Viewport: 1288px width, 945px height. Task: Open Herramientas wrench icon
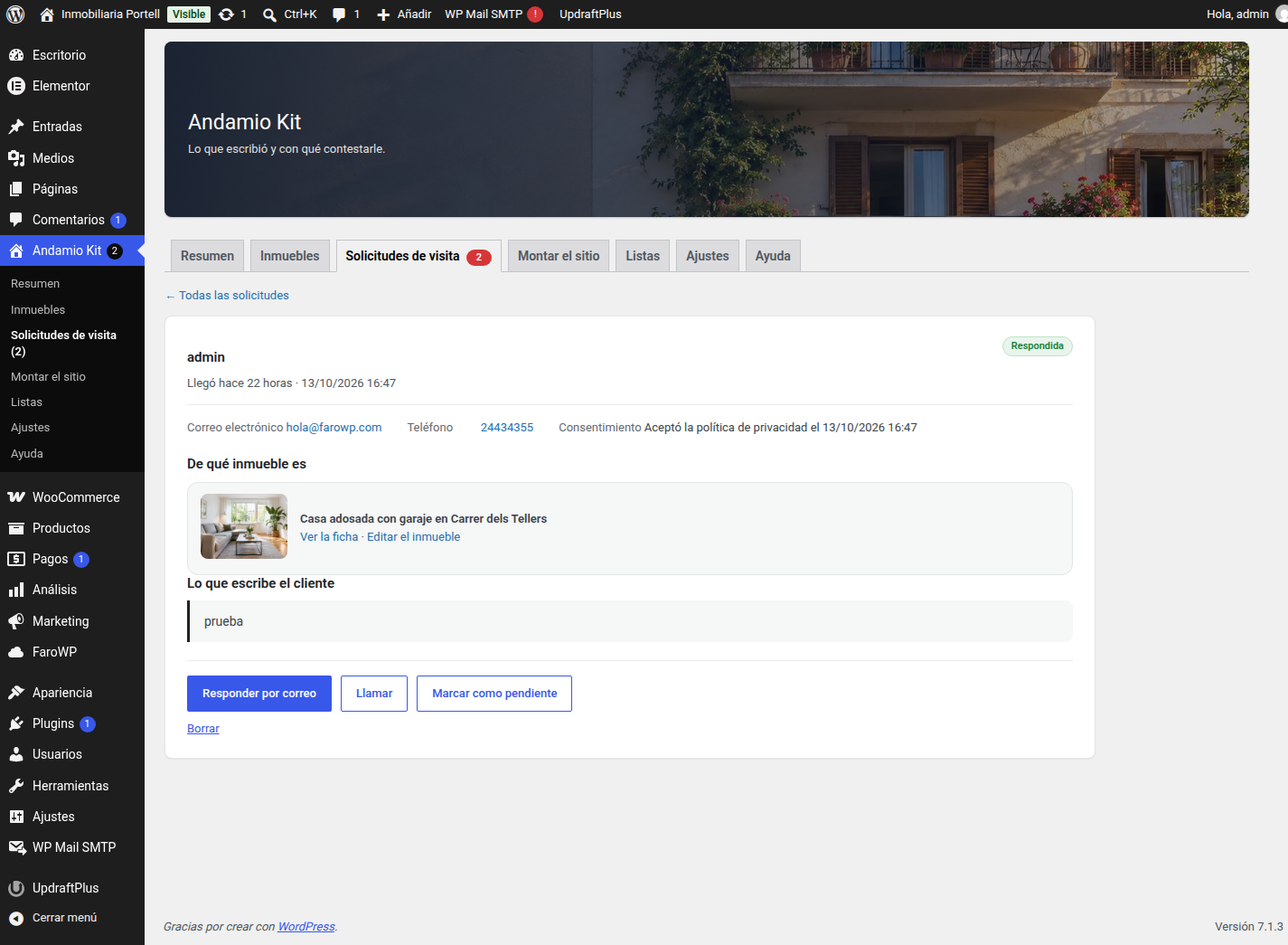(16, 786)
